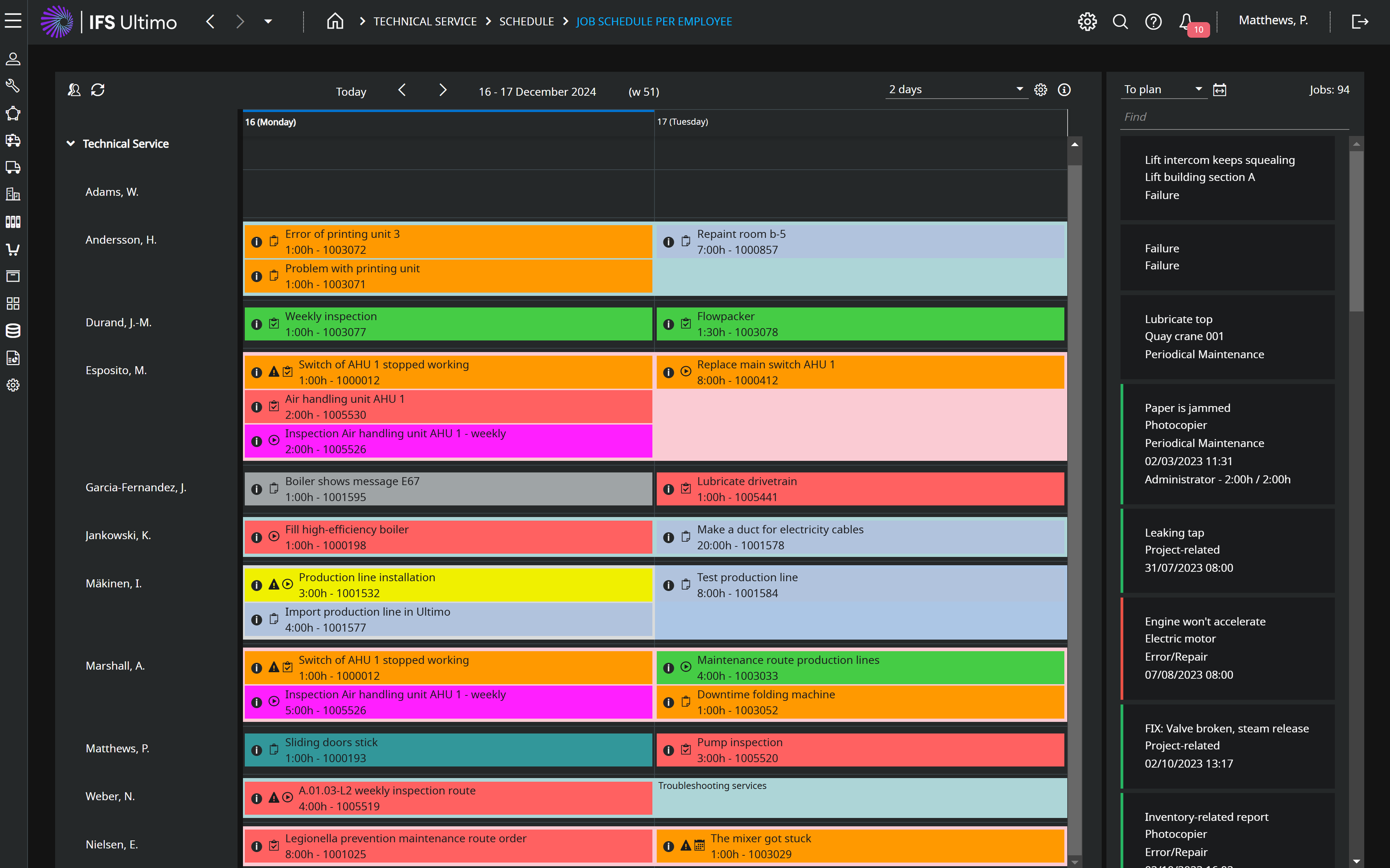This screenshot has width=1390, height=868.
Task: Open notifications bell with 10 badge
Action: (x=1186, y=22)
